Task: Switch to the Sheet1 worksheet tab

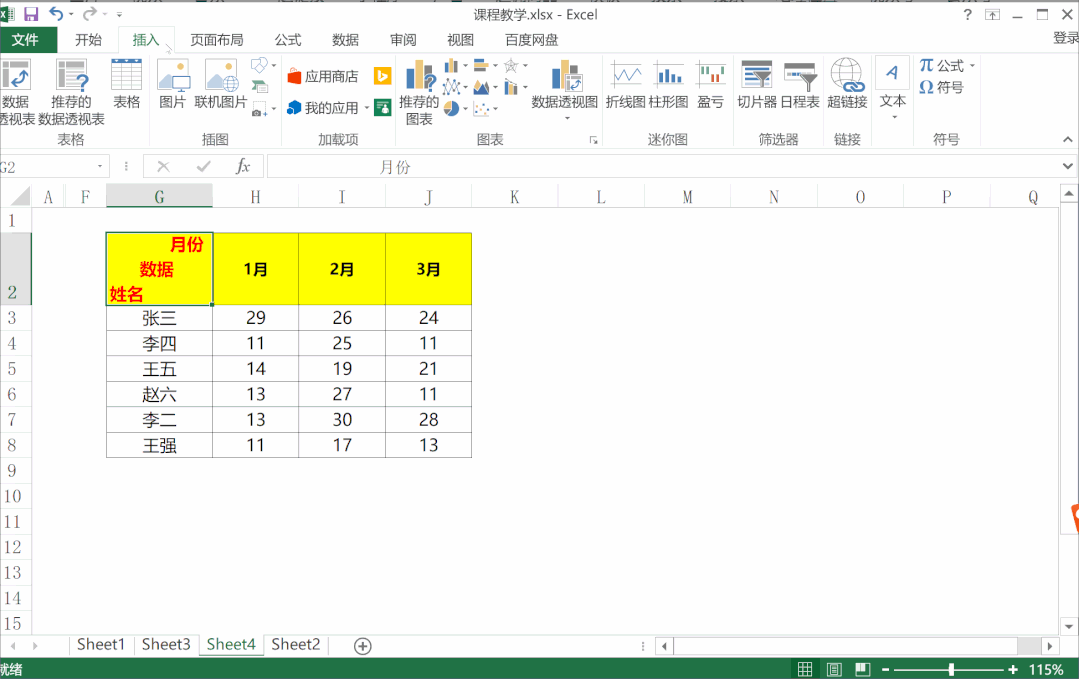Action: pyautogui.click(x=101, y=645)
